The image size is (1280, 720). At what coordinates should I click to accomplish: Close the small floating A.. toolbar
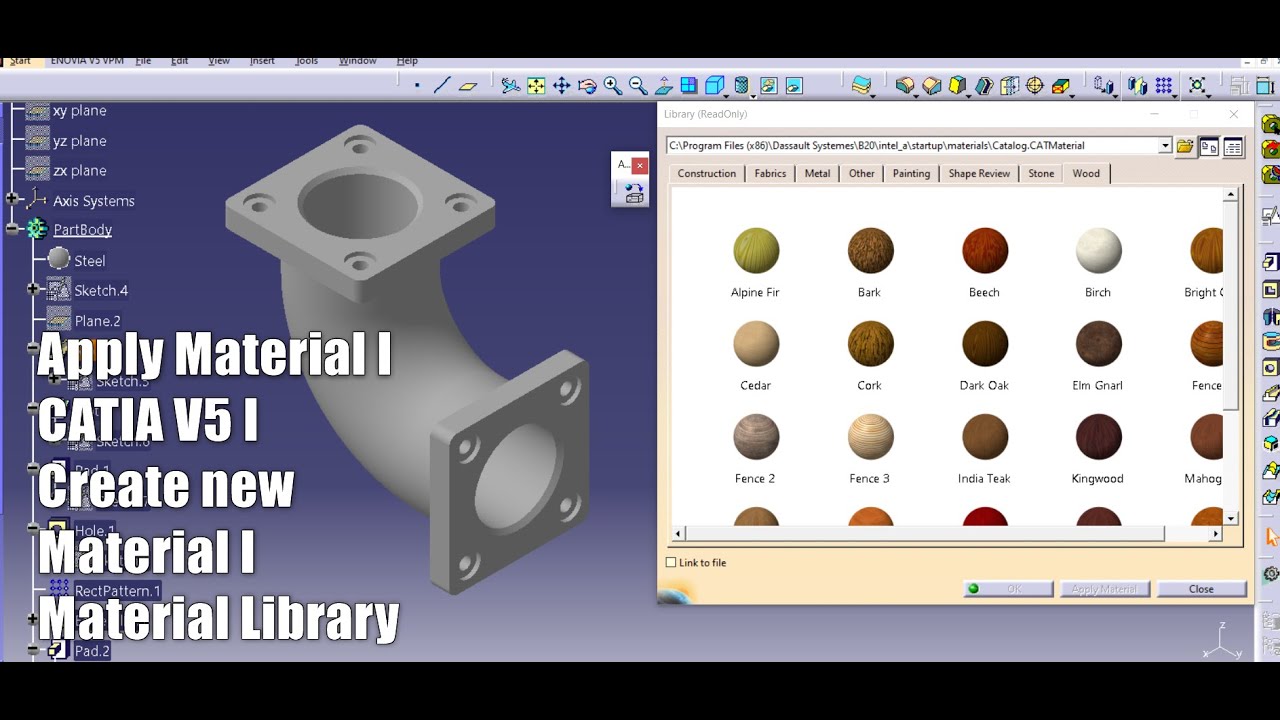click(640, 165)
